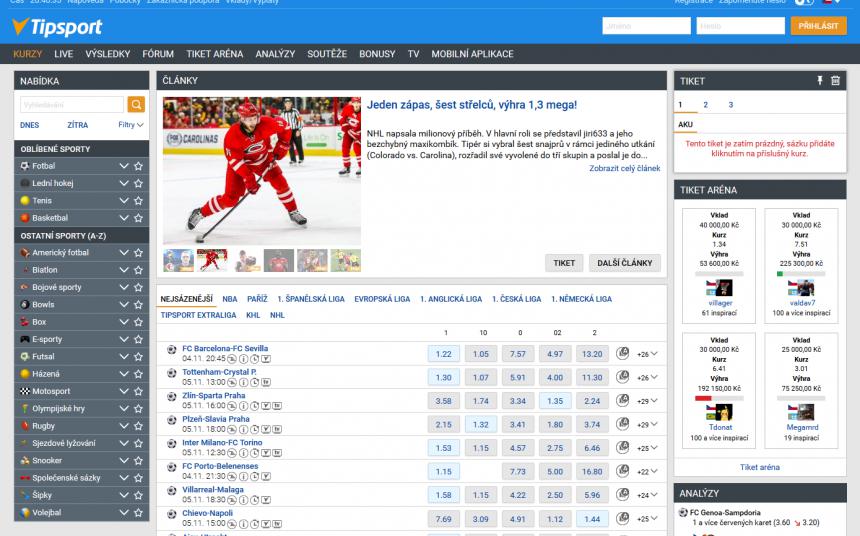Filter offers by DNES
The height and width of the screenshot is (536, 860).
[30, 125]
